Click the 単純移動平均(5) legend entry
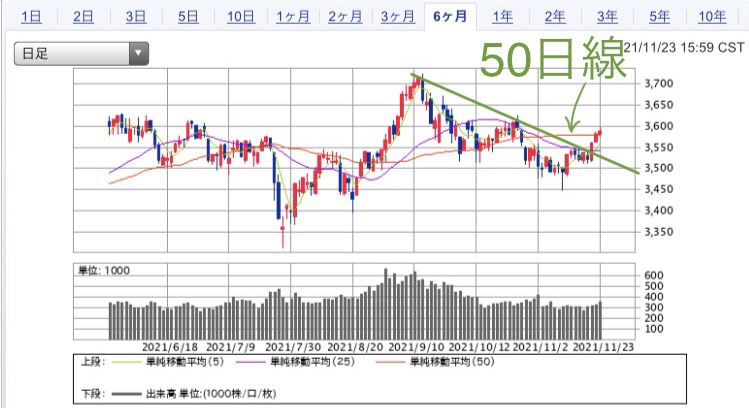Screen dimensions: 749x408 185,362
